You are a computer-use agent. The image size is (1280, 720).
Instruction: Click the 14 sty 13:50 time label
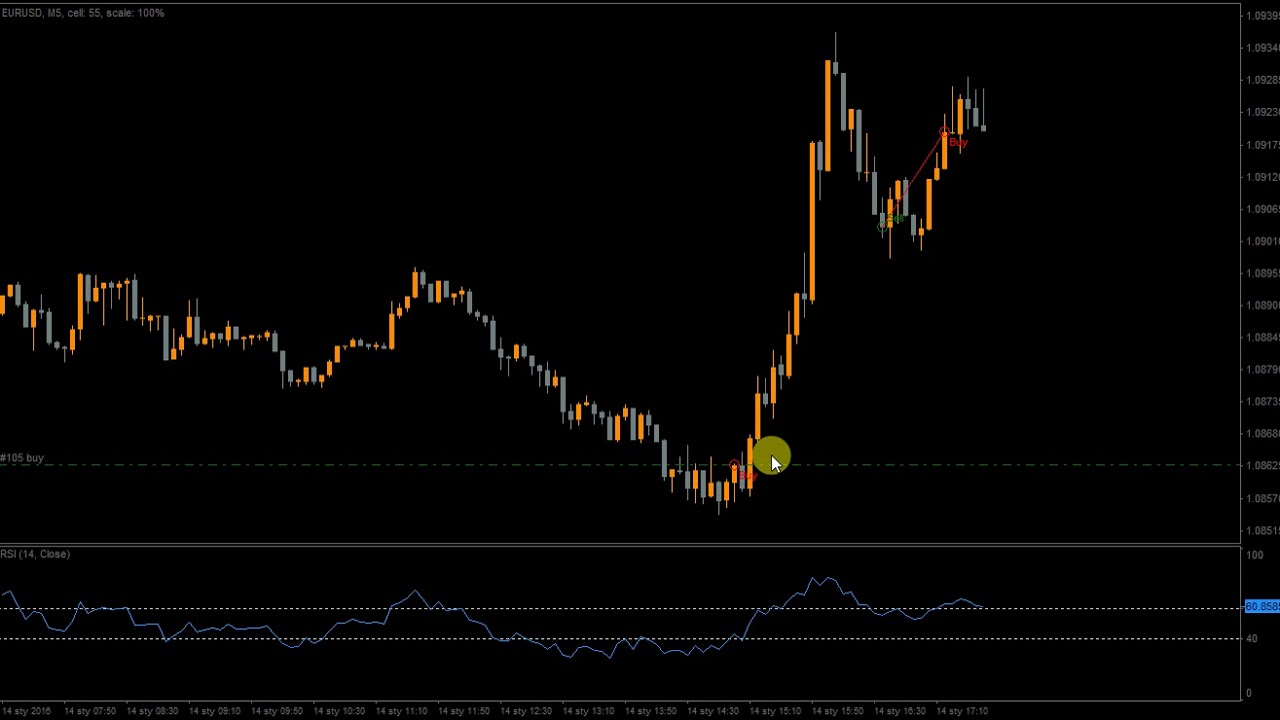pos(650,711)
